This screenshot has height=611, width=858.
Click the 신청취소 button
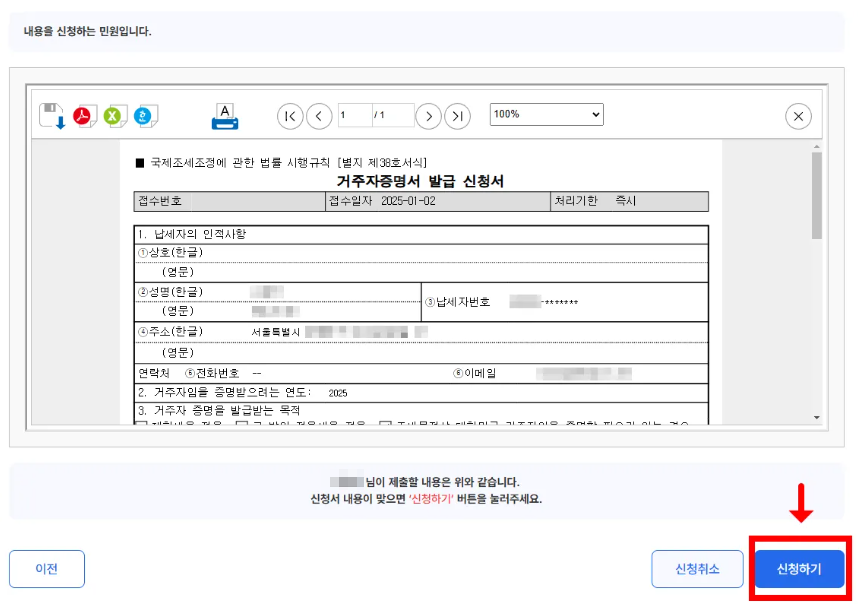point(697,569)
